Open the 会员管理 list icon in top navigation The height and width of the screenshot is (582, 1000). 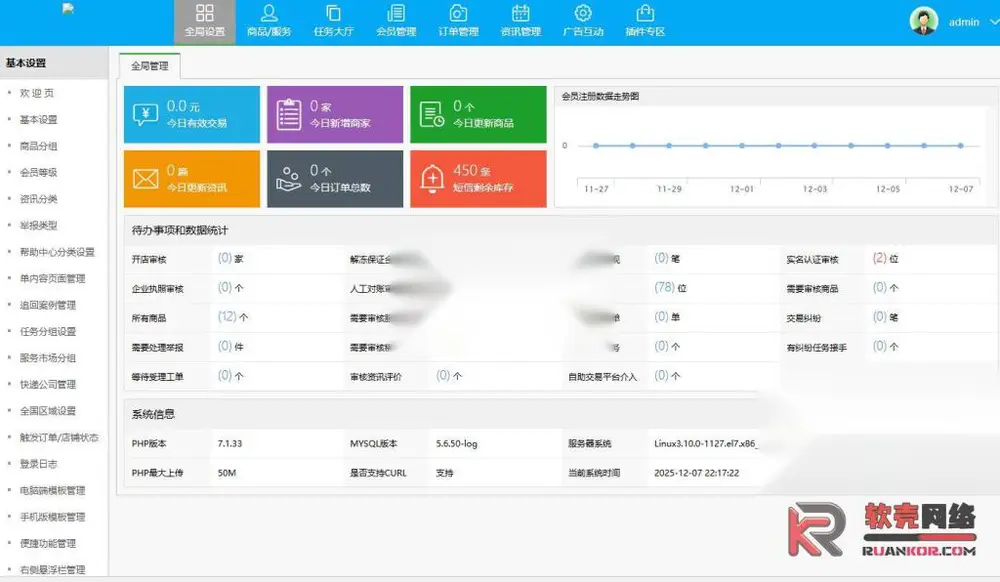coord(396,13)
